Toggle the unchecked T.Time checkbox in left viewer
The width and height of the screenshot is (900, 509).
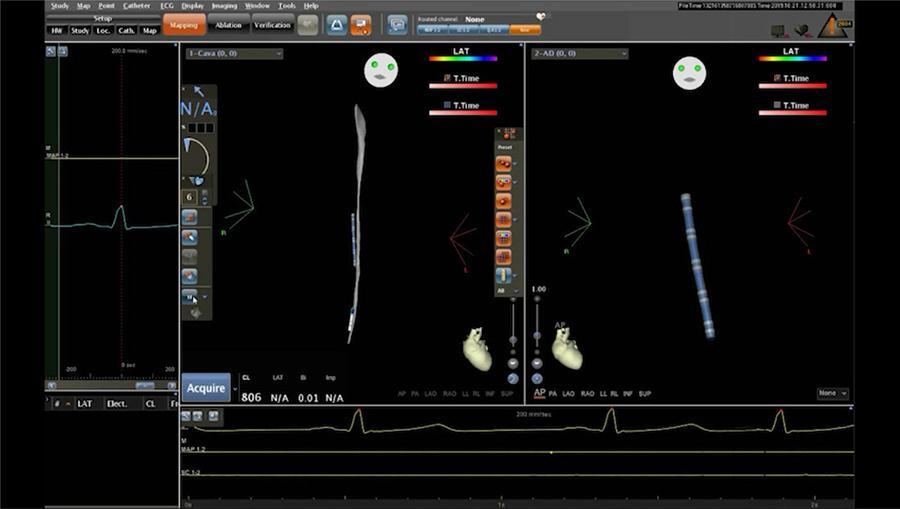click(447, 105)
